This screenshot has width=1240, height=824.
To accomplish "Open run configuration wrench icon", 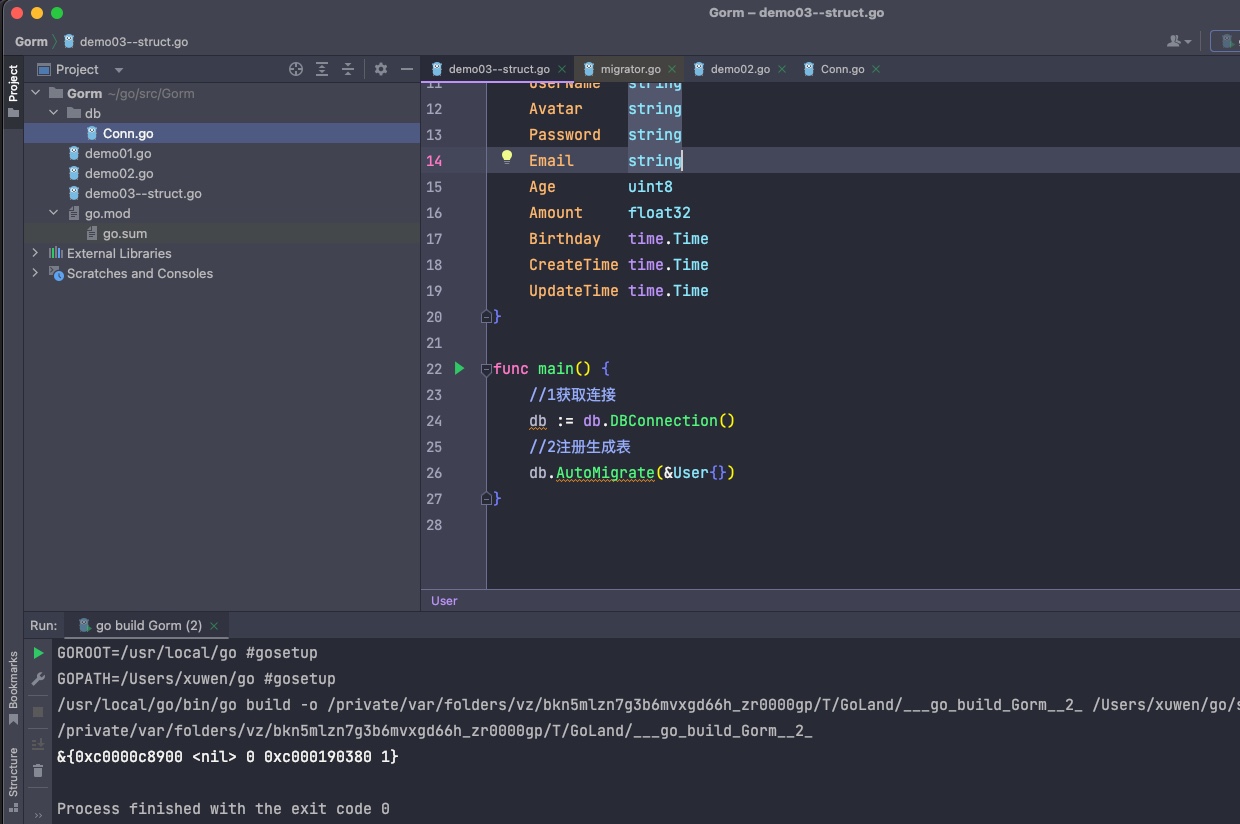I will [38, 679].
